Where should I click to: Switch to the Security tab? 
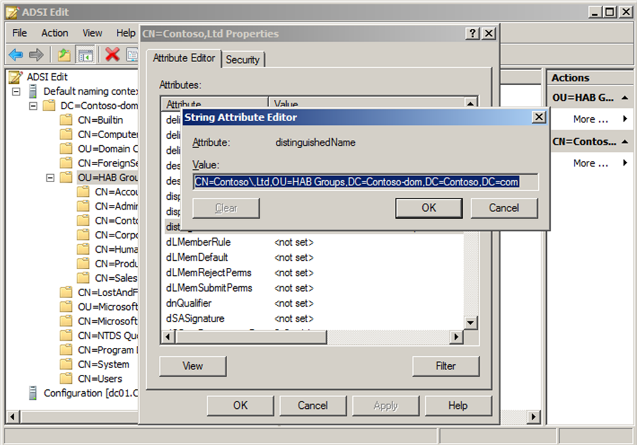point(243,60)
